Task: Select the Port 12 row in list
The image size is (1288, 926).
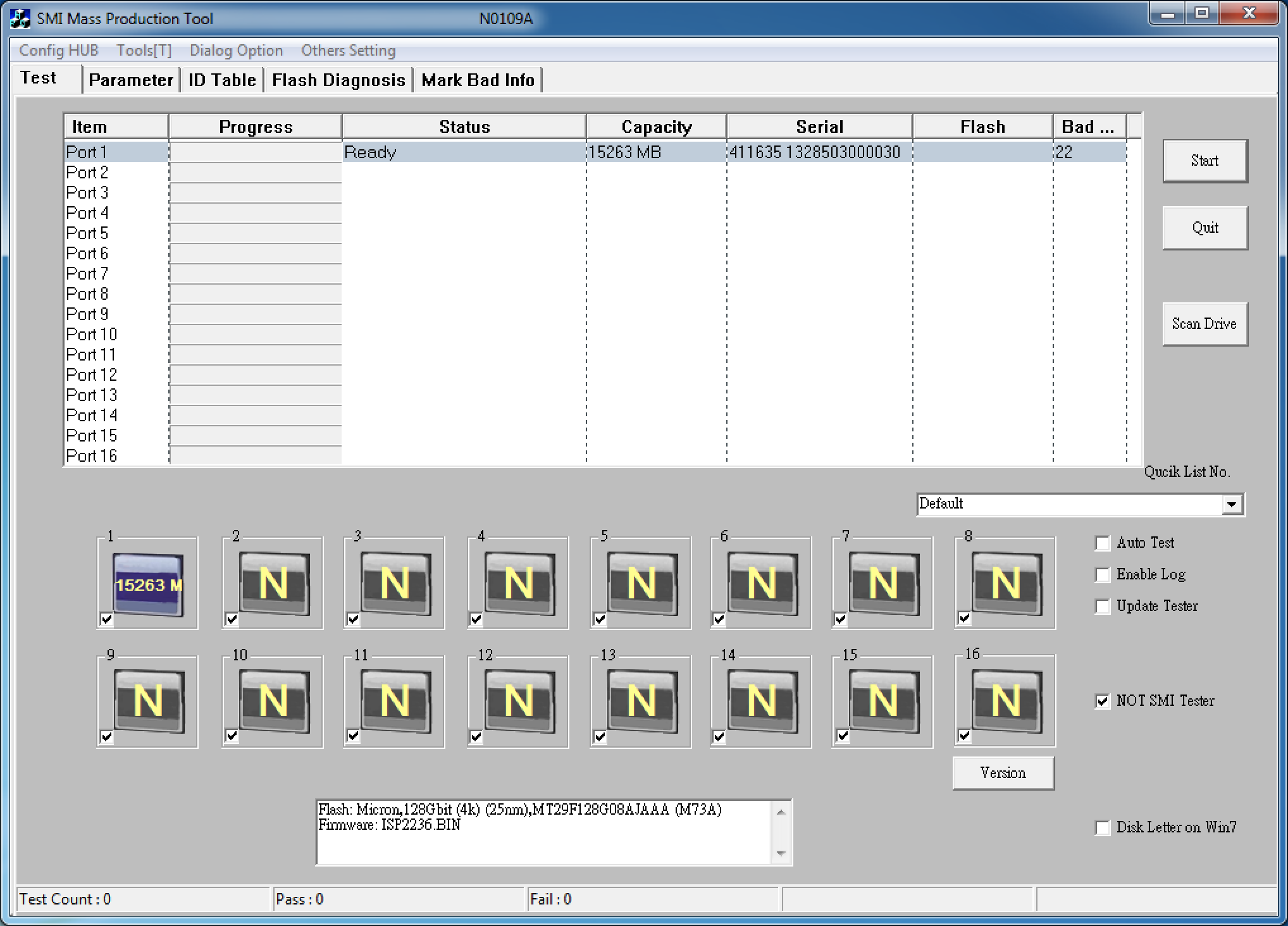Action: pyautogui.click(x=595, y=374)
